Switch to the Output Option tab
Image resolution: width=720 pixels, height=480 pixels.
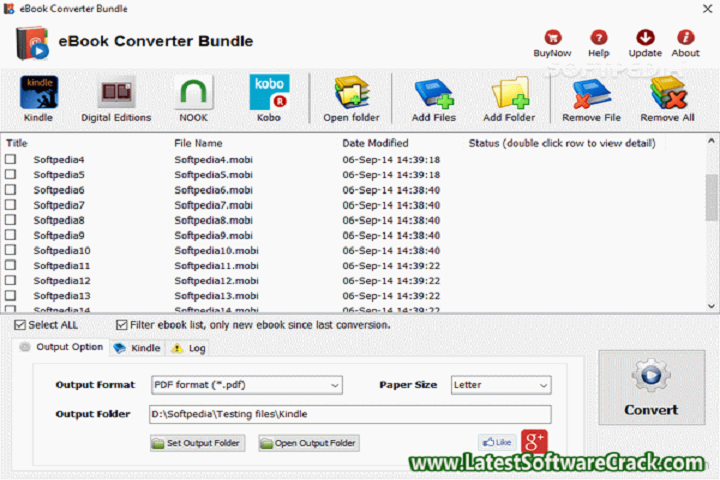[61, 347]
